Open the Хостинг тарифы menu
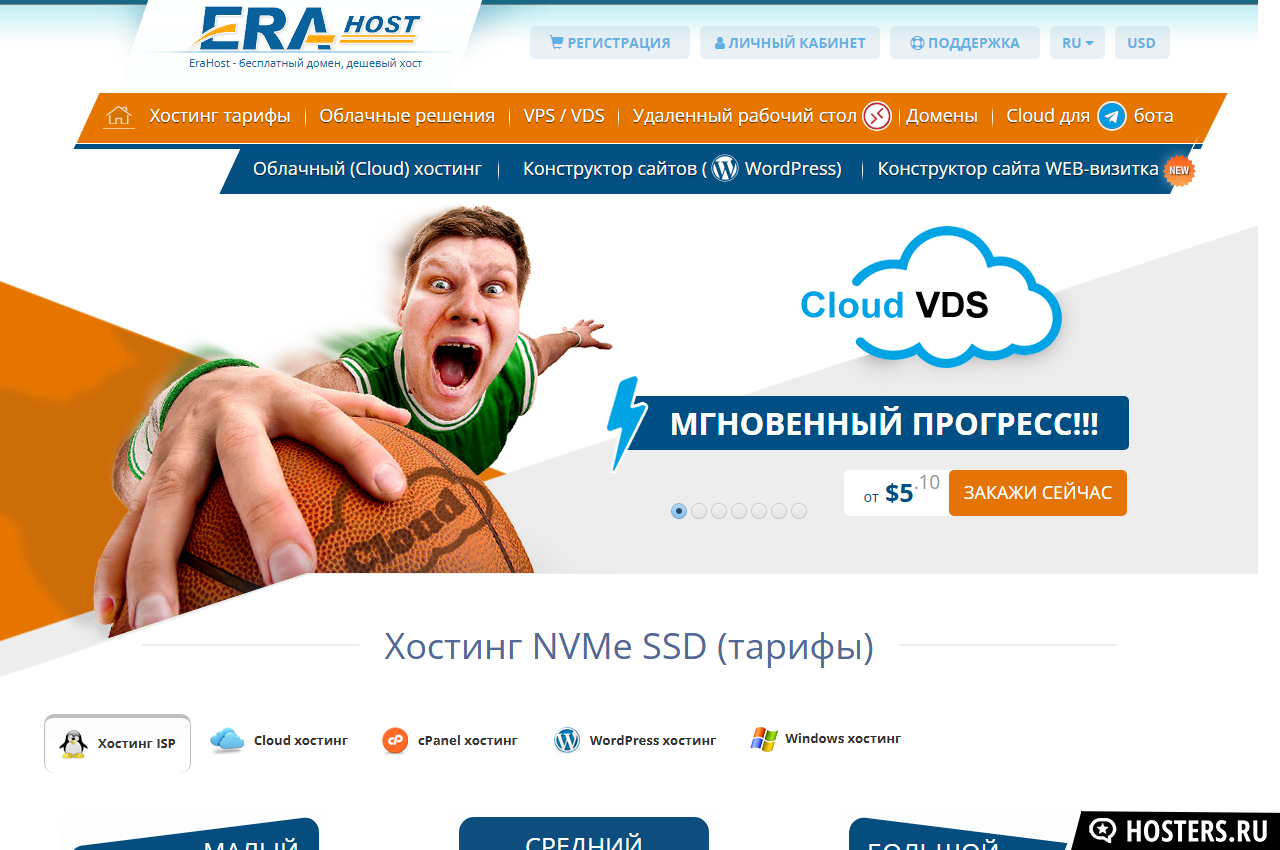 pos(220,116)
